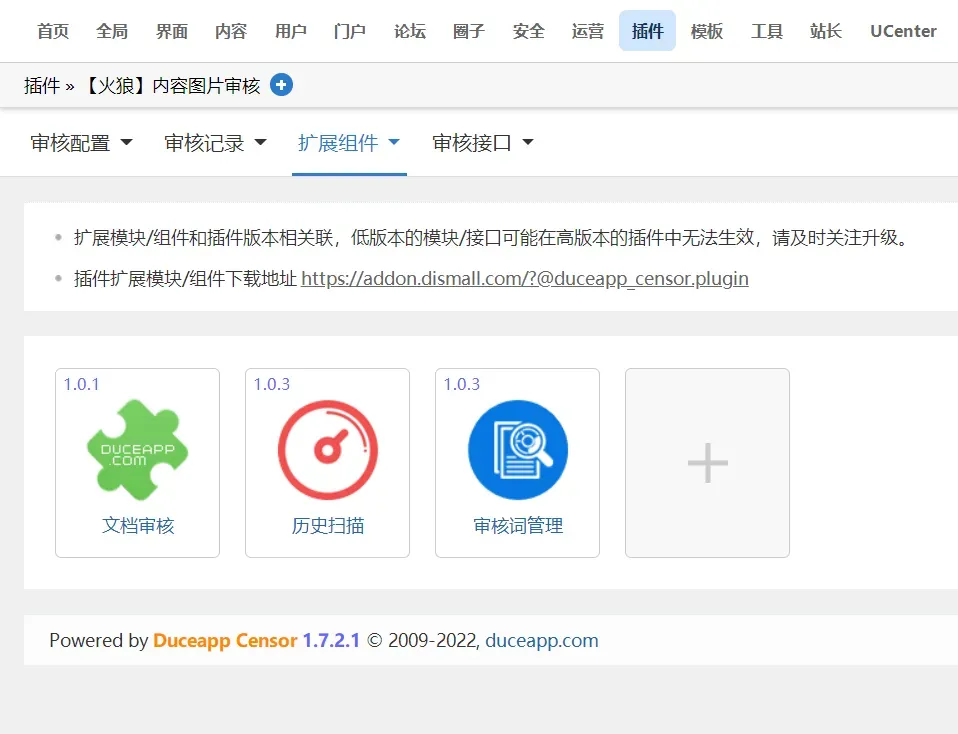Click the 插件 breadcrumb link
This screenshot has height=734, width=958.
[x=42, y=85]
